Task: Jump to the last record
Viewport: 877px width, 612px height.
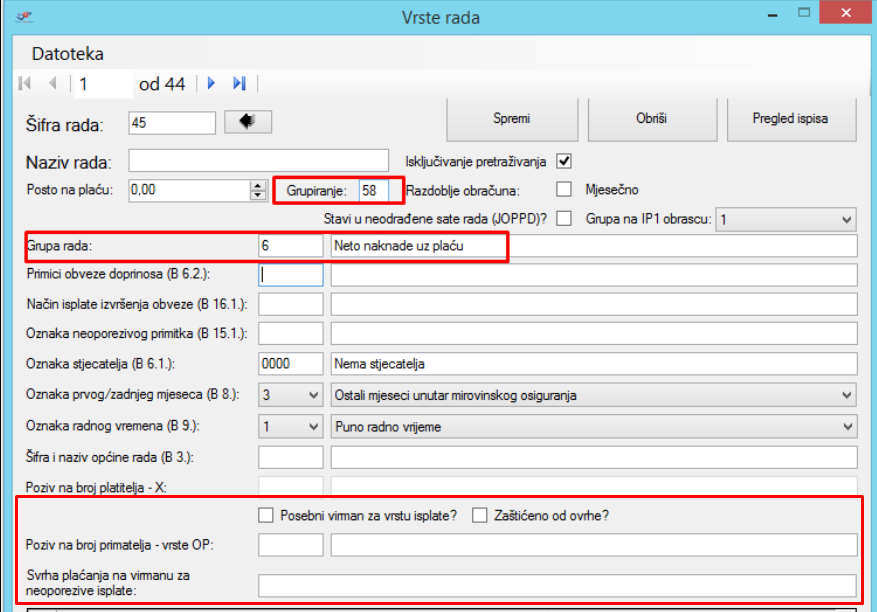Action: coord(239,84)
